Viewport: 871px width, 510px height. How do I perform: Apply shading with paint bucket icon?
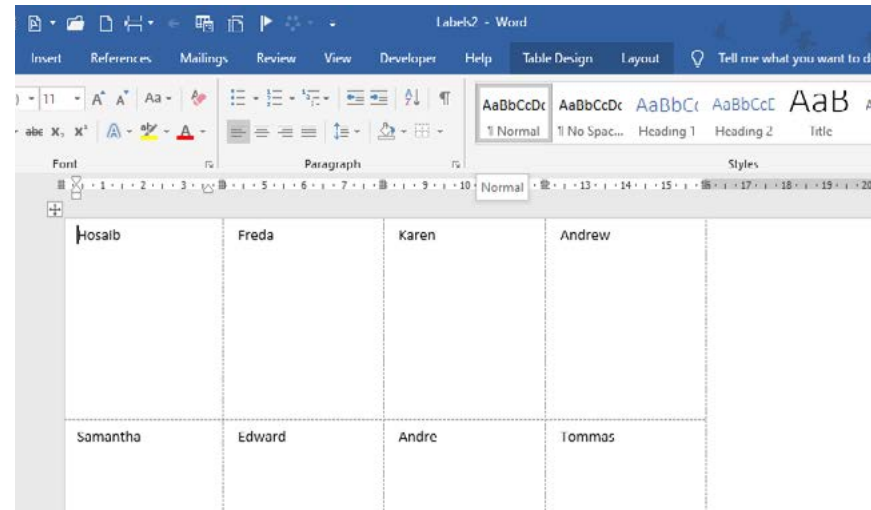(386, 132)
